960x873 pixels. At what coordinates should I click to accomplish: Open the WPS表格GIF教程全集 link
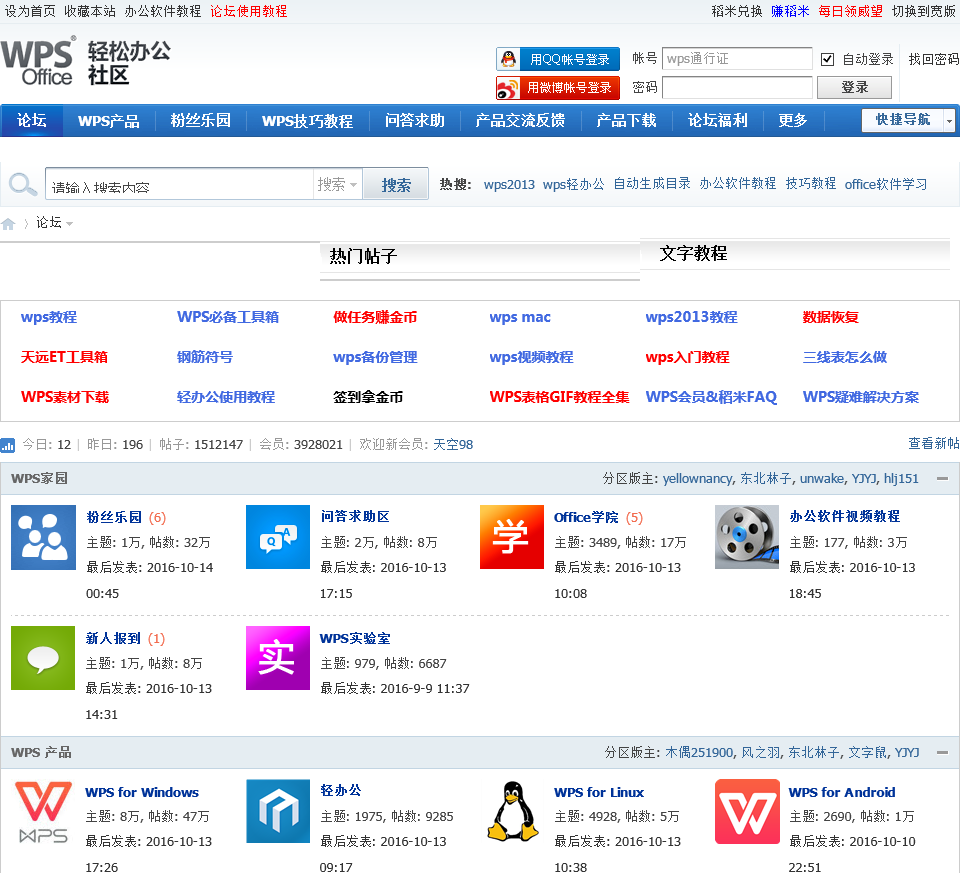pyautogui.click(x=559, y=397)
